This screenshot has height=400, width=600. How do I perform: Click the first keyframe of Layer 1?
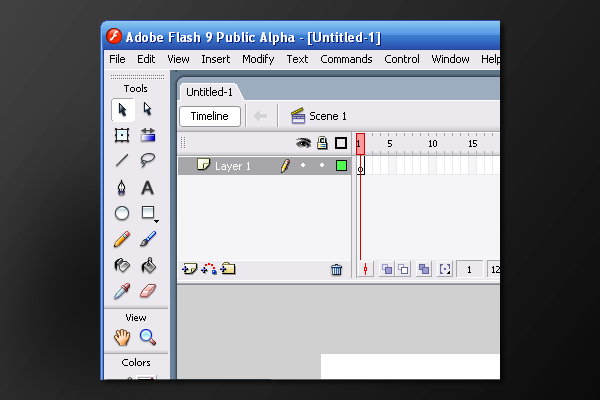click(x=360, y=166)
